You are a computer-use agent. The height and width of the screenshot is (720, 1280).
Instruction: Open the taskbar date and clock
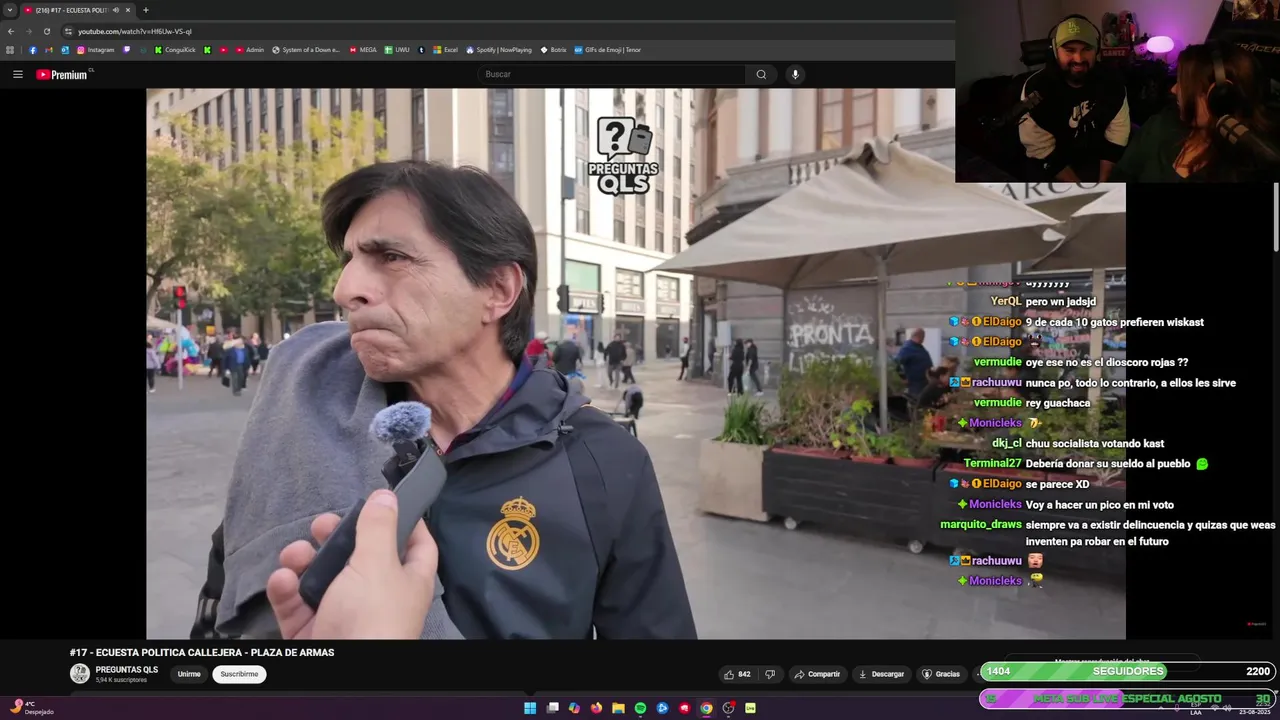click(1253, 708)
